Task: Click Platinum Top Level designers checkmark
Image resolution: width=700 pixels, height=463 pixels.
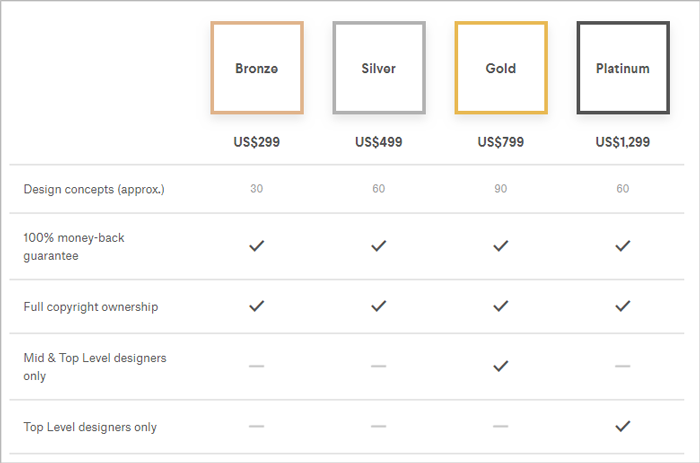Action: click(x=623, y=426)
